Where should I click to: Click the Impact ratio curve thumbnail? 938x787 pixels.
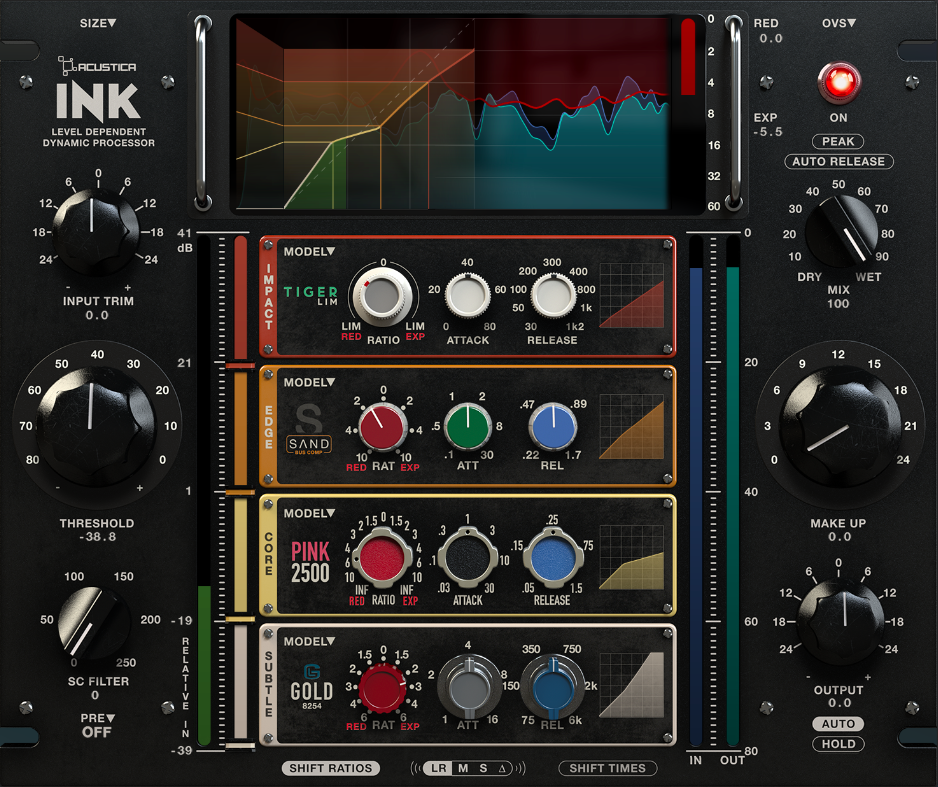click(632, 295)
